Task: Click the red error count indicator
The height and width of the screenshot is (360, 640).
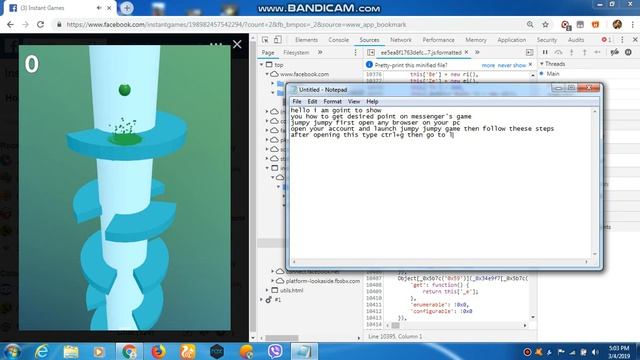Action: (x=606, y=40)
